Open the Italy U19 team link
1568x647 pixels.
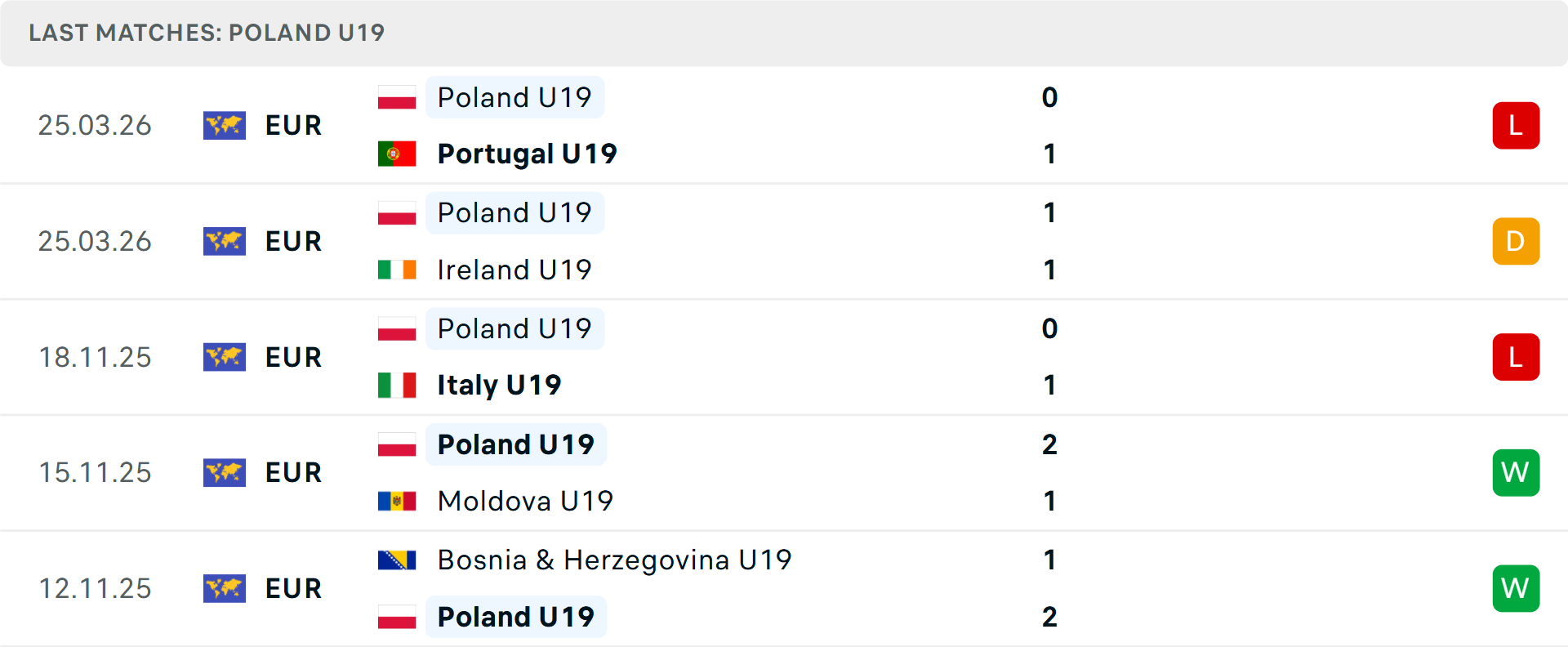[499, 385]
